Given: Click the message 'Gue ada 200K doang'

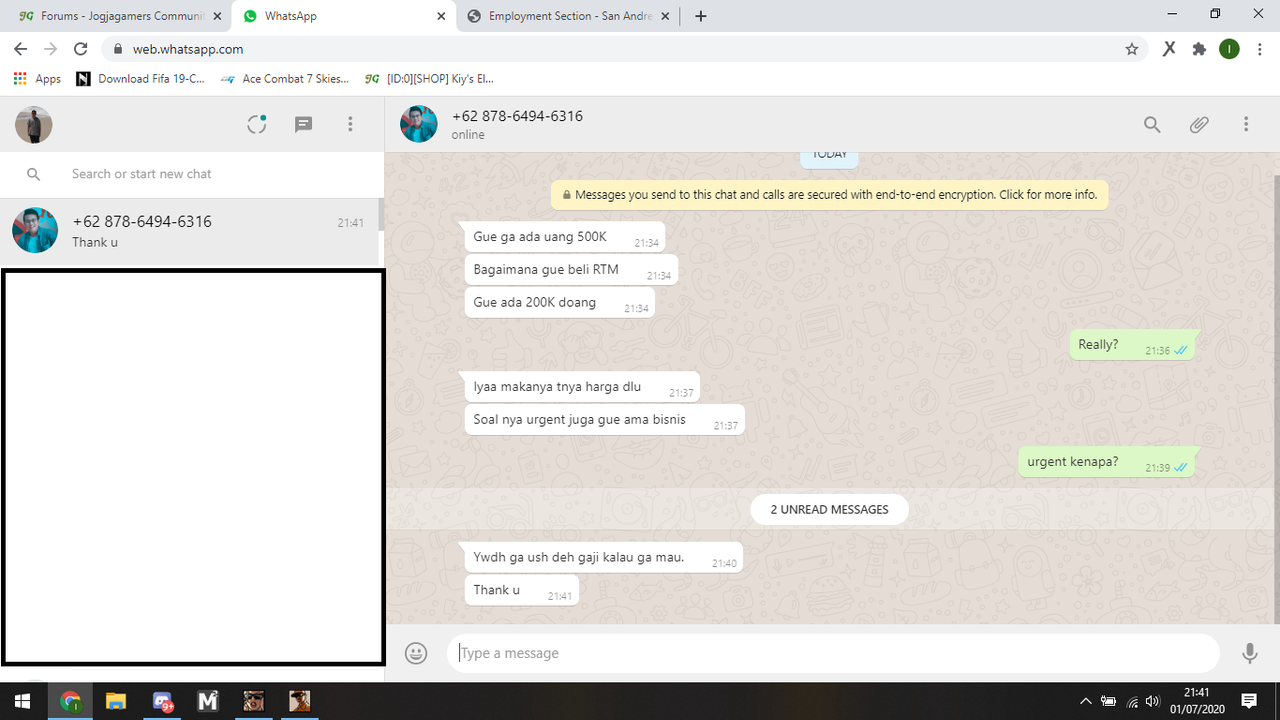Looking at the screenshot, I should [x=559, y=303].
